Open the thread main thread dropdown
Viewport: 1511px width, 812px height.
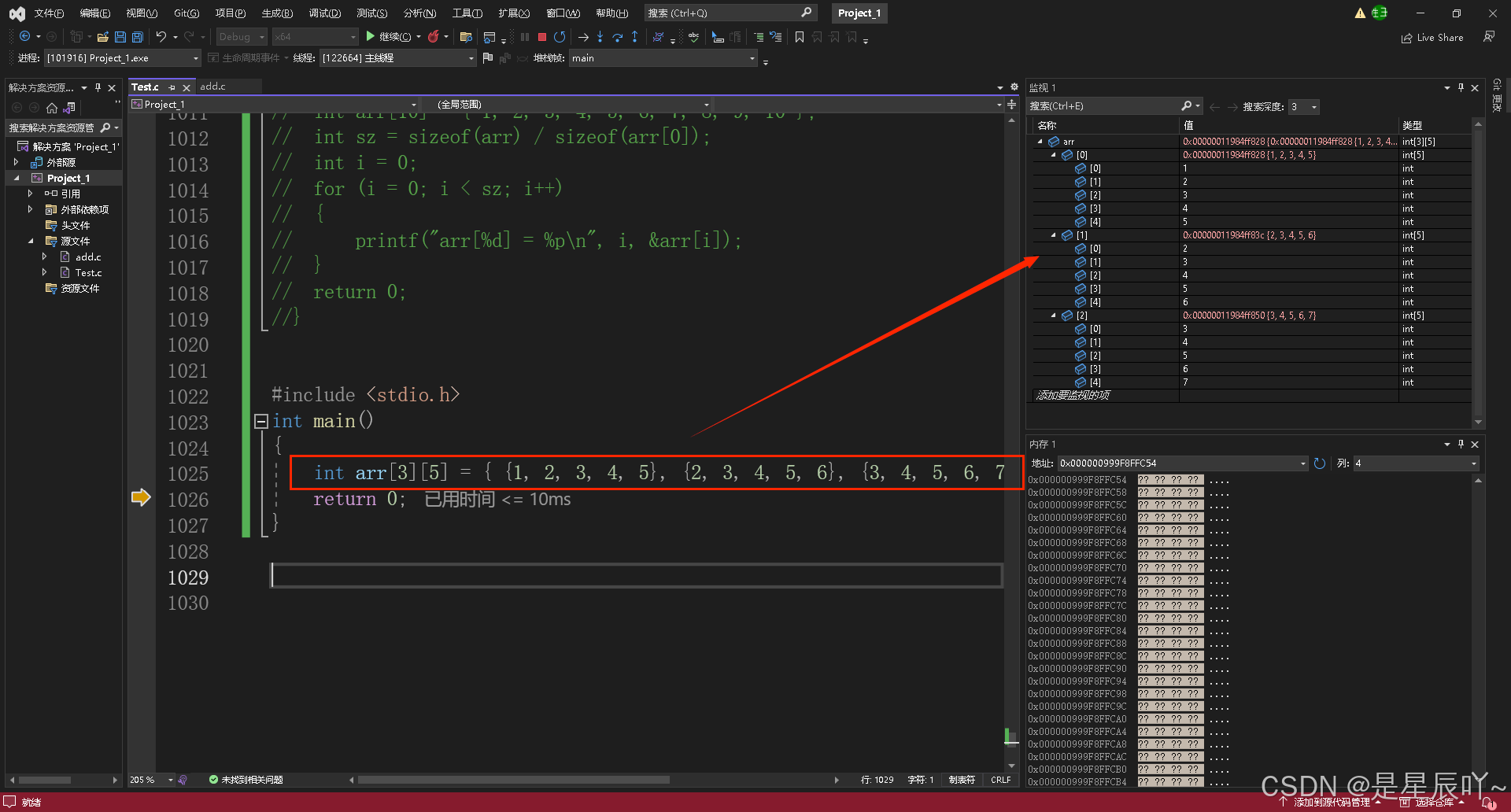point(398,58)
